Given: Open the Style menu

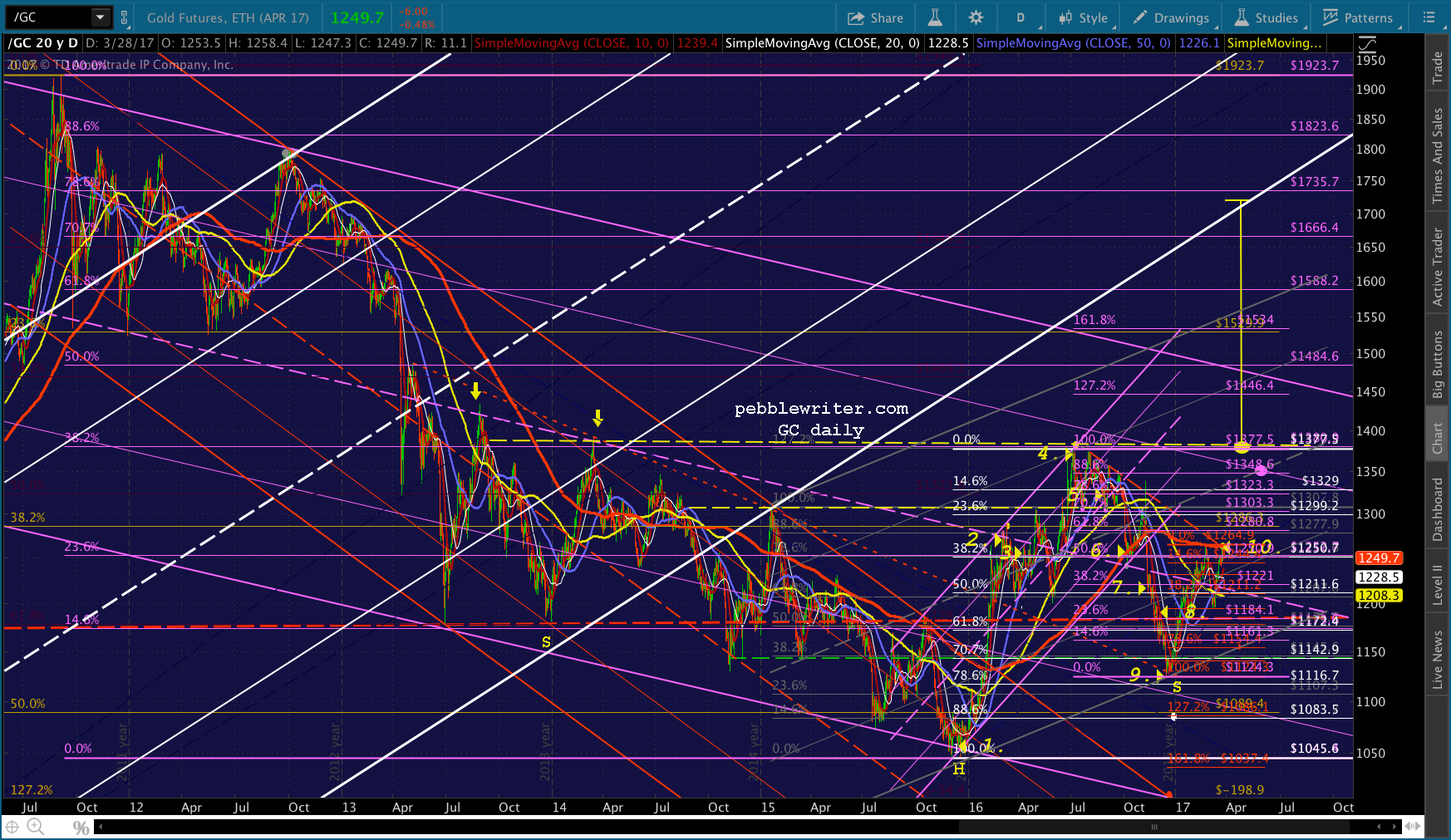Looking at the screenshot, I should 1083,17.
